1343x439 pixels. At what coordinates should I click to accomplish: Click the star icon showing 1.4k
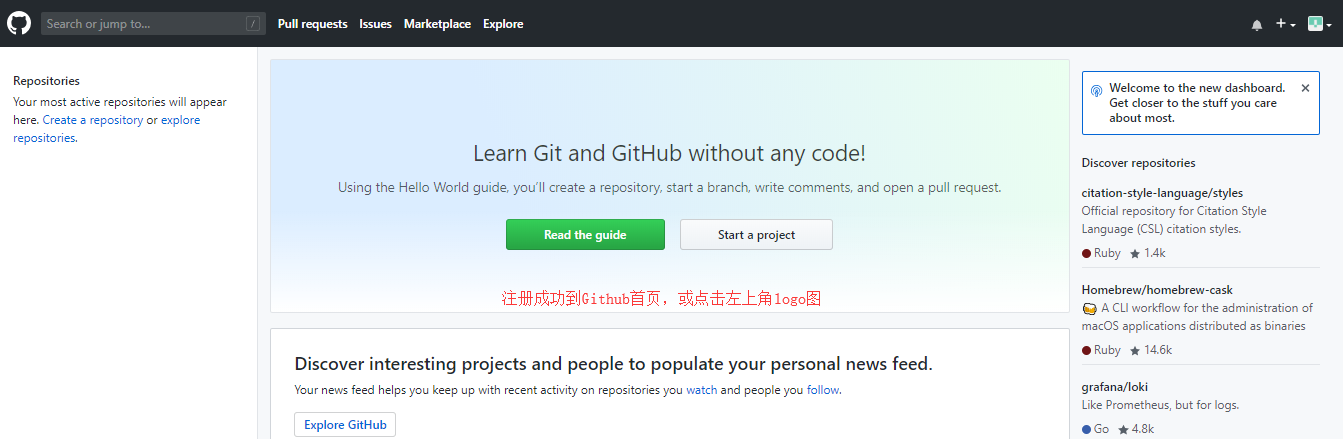1135,254
